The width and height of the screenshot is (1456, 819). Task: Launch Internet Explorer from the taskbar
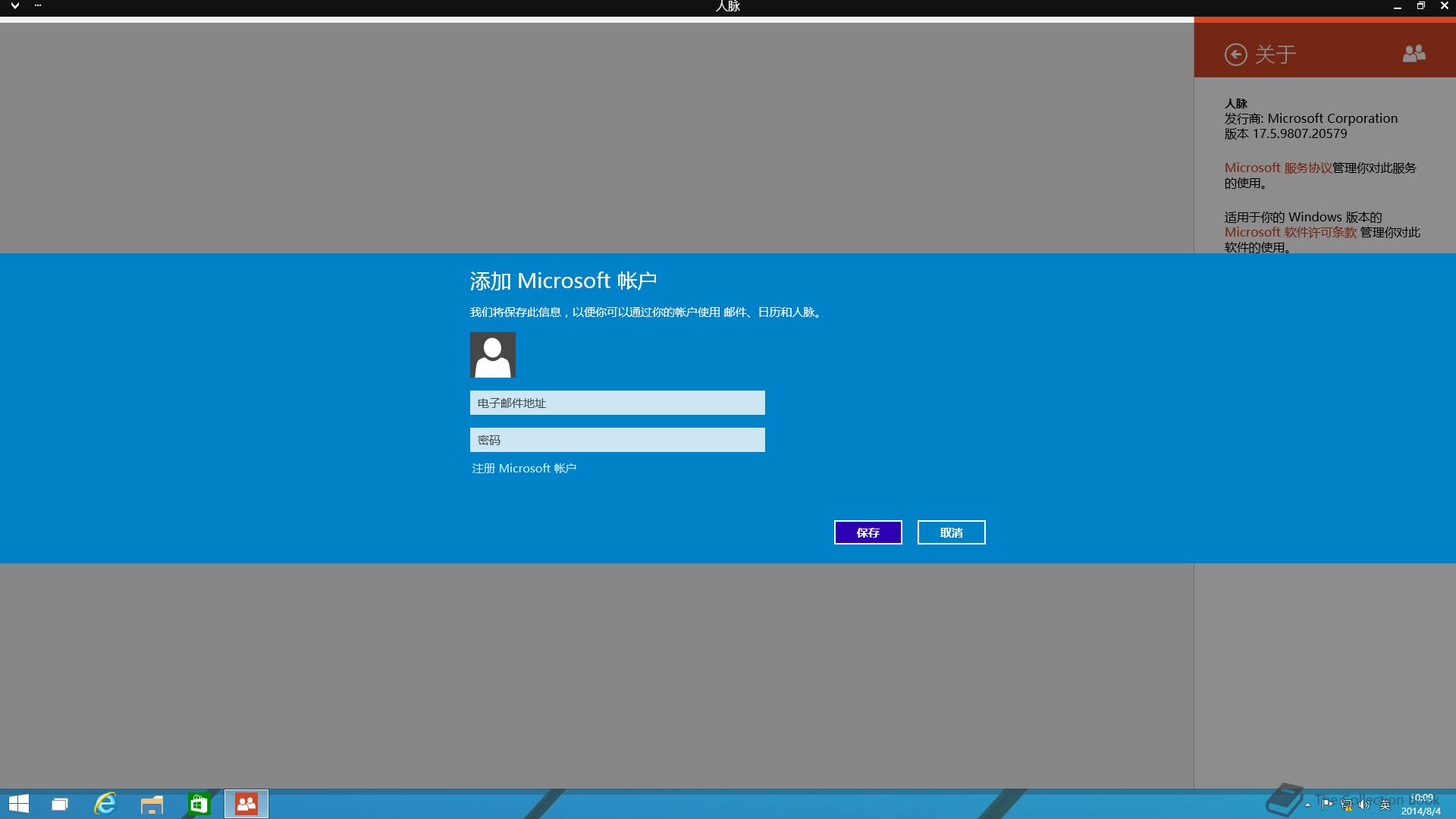click(105, 804)
